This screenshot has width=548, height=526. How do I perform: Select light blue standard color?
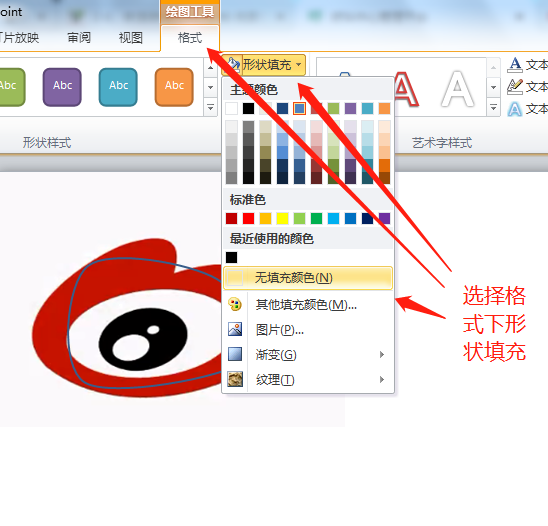click(x=333, y=218)
